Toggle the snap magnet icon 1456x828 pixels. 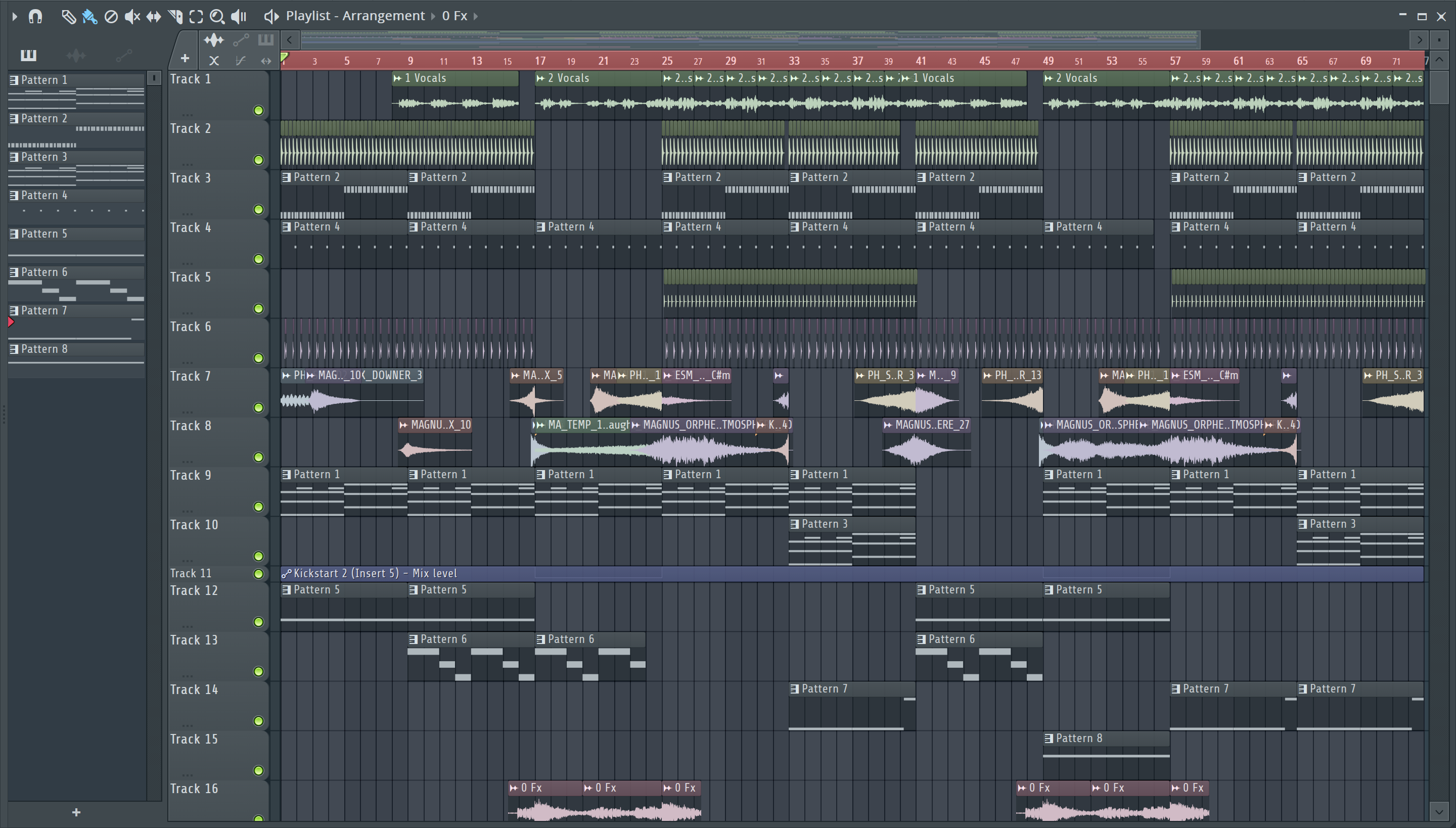pyautogui.click(x=35, y=17)
